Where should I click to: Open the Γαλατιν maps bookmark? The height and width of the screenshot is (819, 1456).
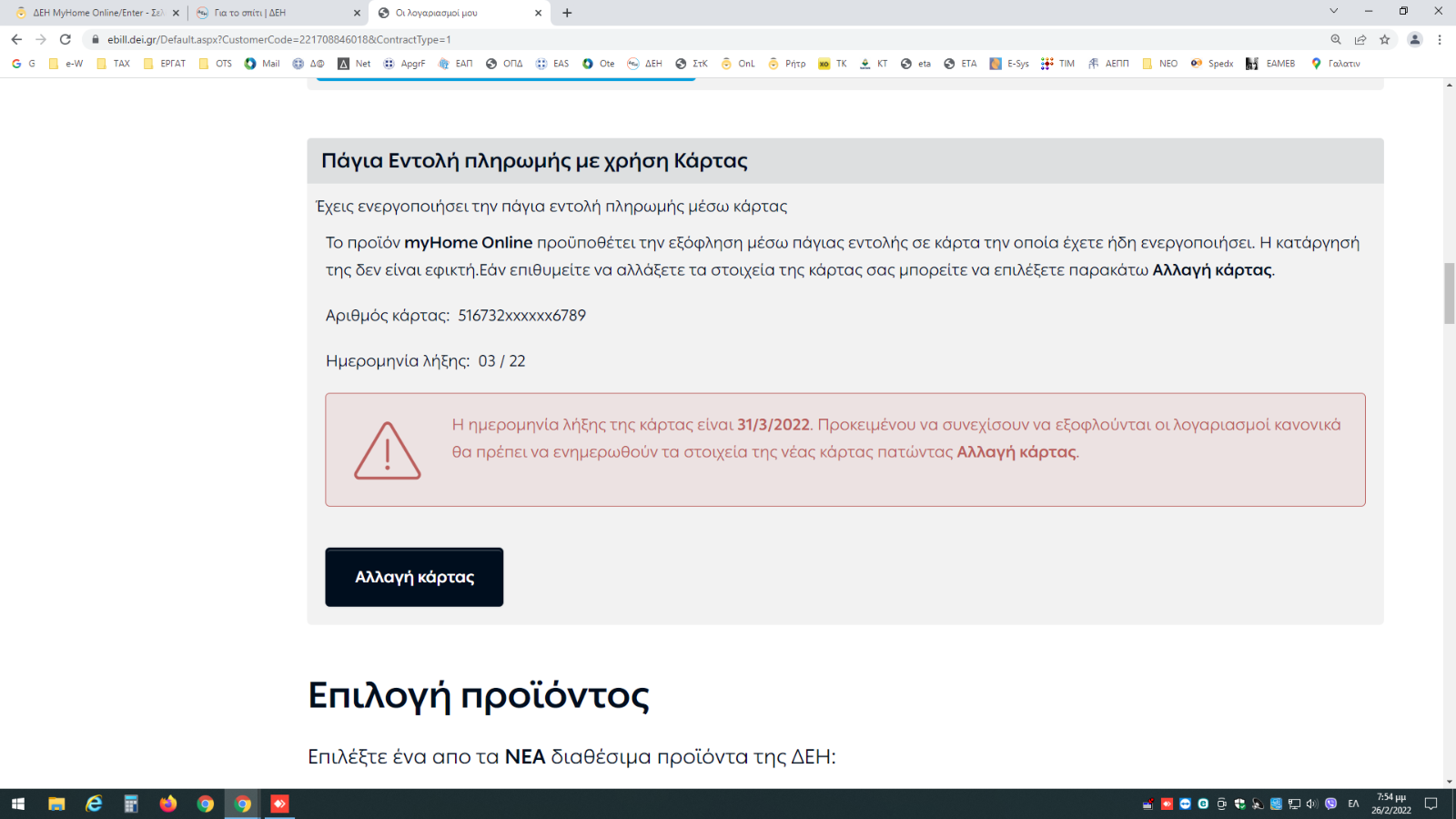pyautogui.click(x=1335, y=64)
